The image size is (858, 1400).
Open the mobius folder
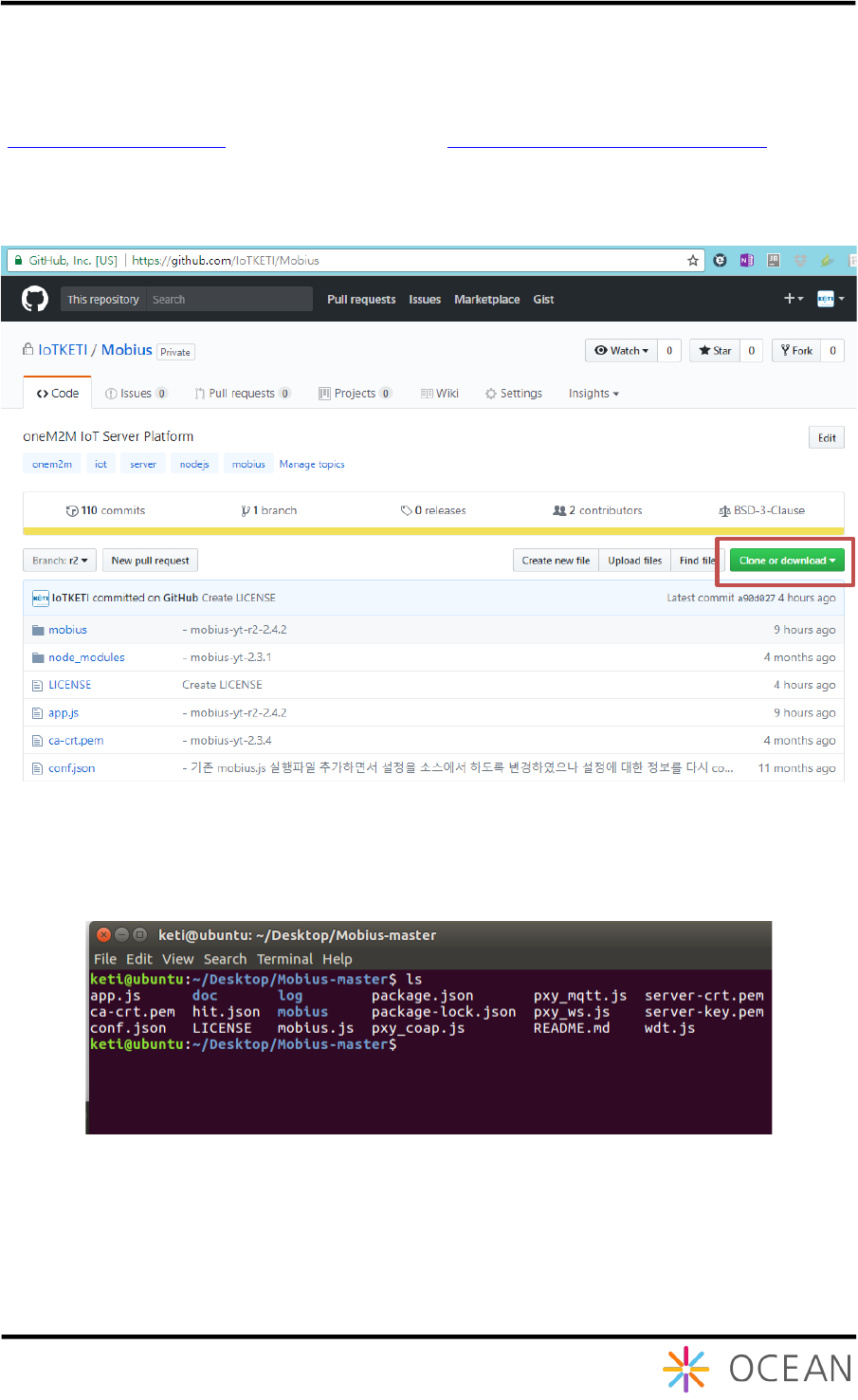click(67, 630)
